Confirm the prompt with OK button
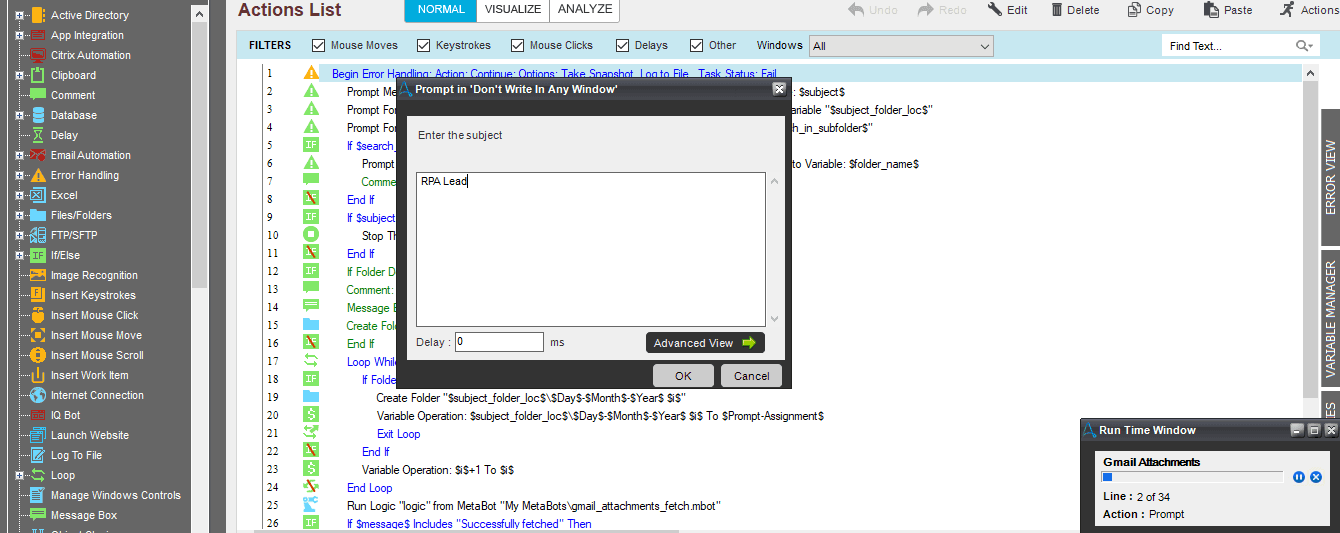Screen dimensions: 1340x533 click(x=683, y=376)
